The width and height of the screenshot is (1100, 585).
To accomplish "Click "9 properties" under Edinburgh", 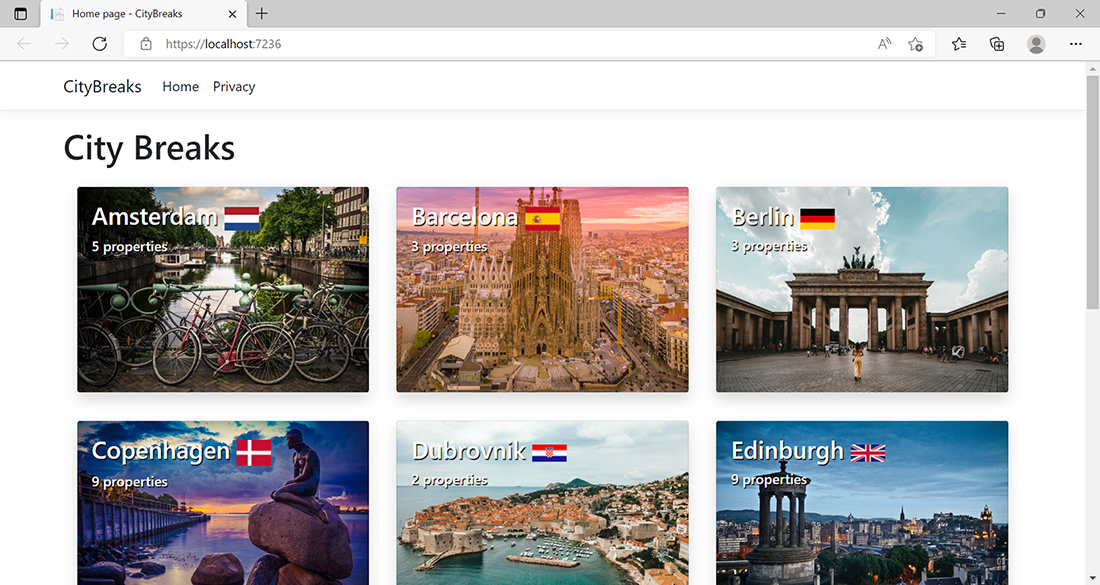I will pyautogui.click(x=769, y=479).
